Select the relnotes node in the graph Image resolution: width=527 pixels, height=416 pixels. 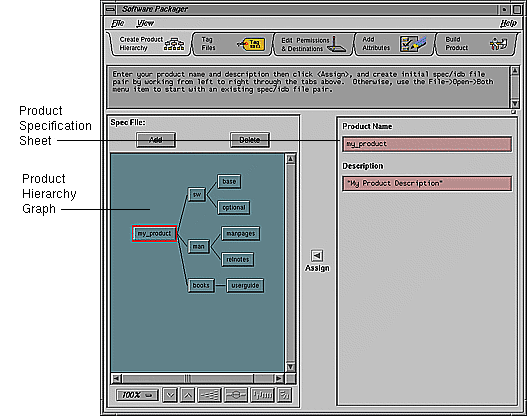point(238,259)
